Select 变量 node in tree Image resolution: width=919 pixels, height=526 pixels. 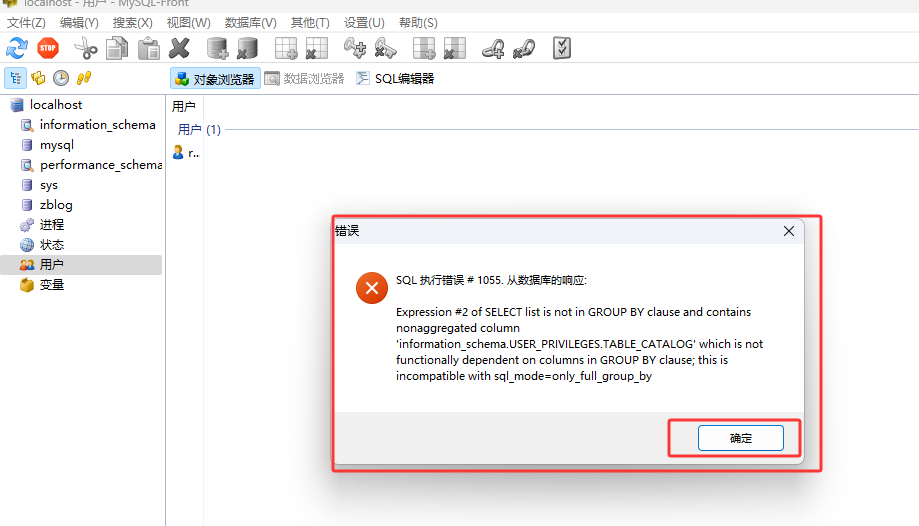52,284
